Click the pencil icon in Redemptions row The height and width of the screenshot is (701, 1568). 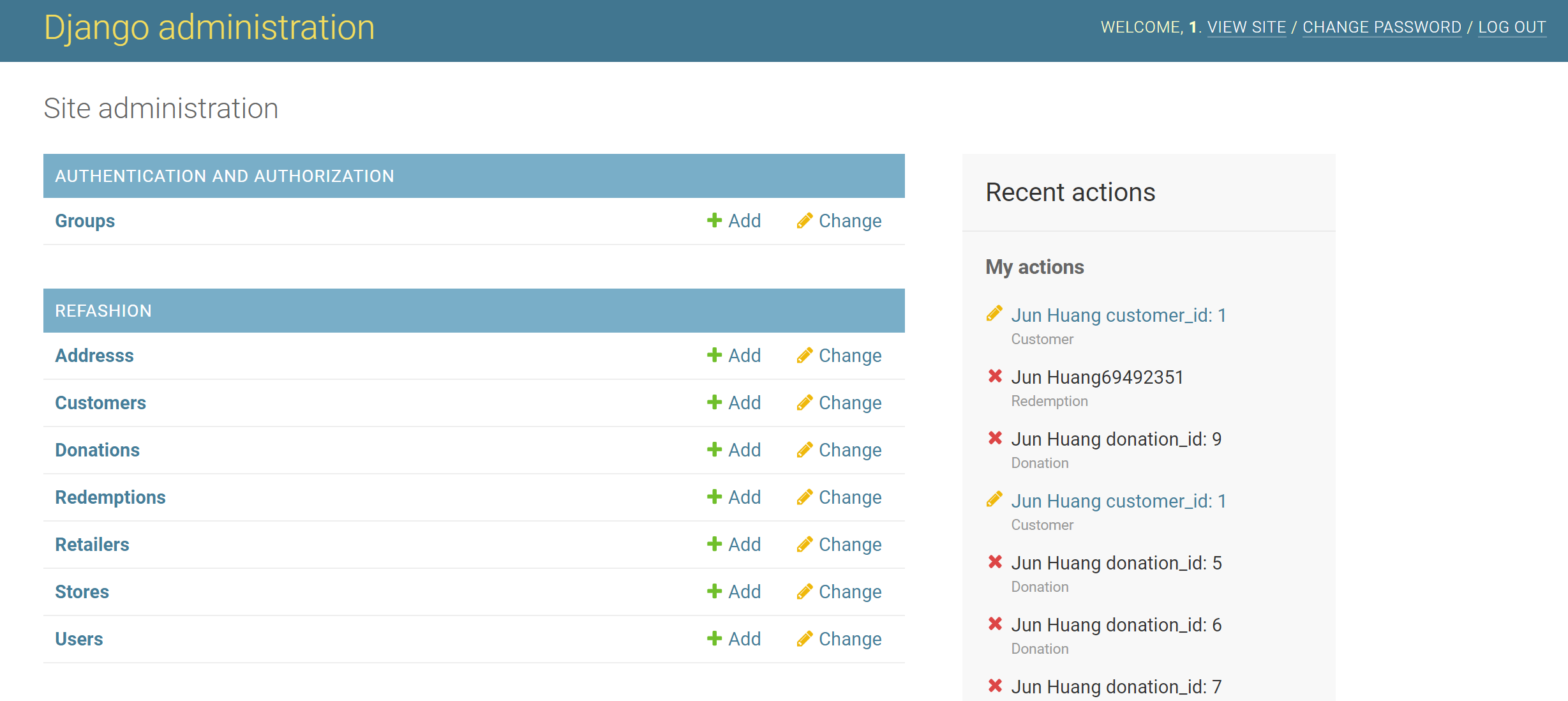tap(804, 497)
